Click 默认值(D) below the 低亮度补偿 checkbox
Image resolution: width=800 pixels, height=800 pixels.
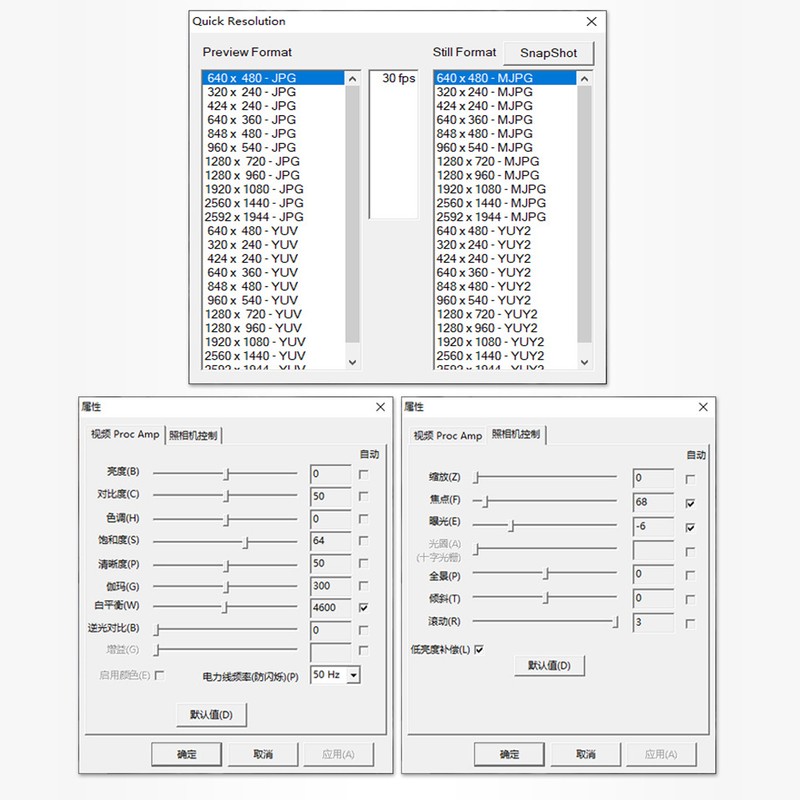coord(549,666)
